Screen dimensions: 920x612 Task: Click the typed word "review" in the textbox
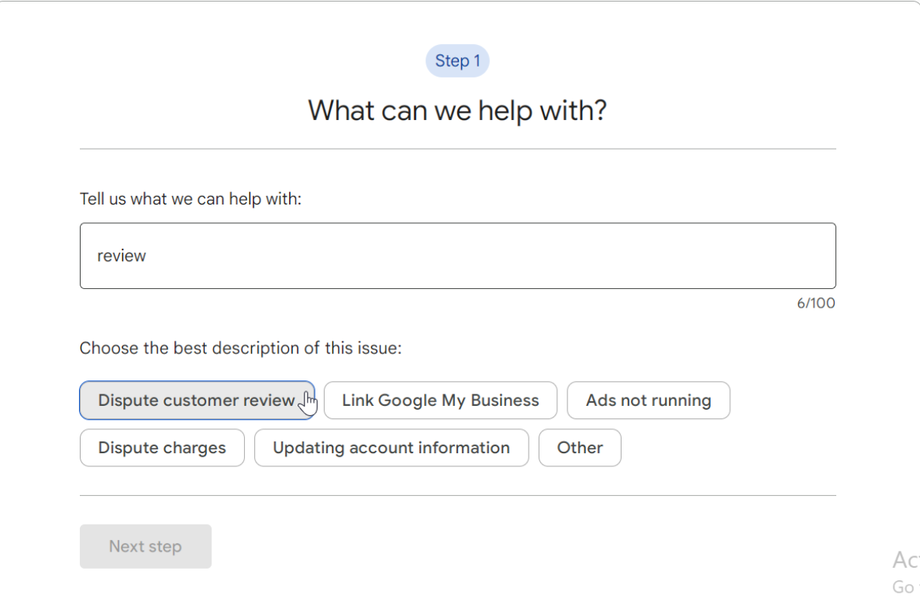122,256
